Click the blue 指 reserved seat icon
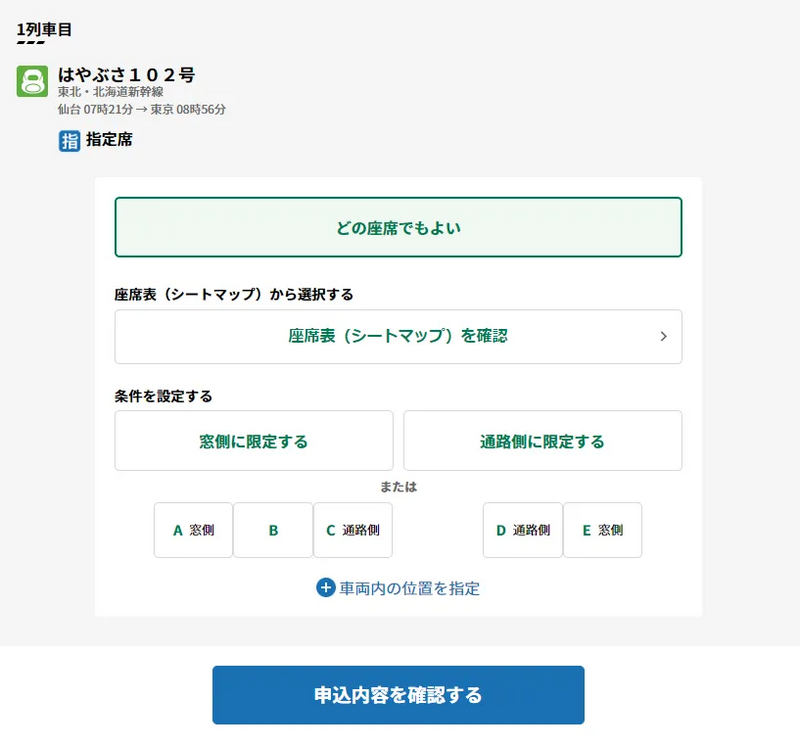800x746 pixels. pyautogui.click(x=69, y=141)
